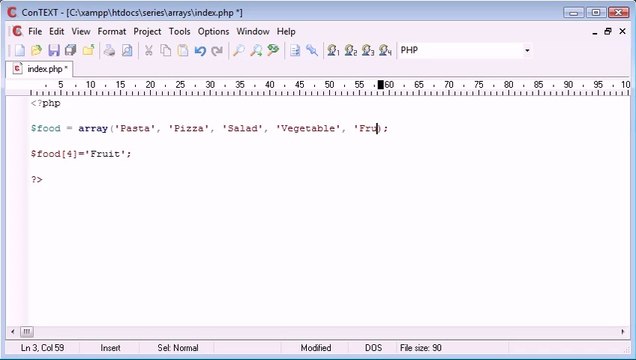Print the document with printer icon
This screenshot has width=636, height=360.
click(110, 50)
